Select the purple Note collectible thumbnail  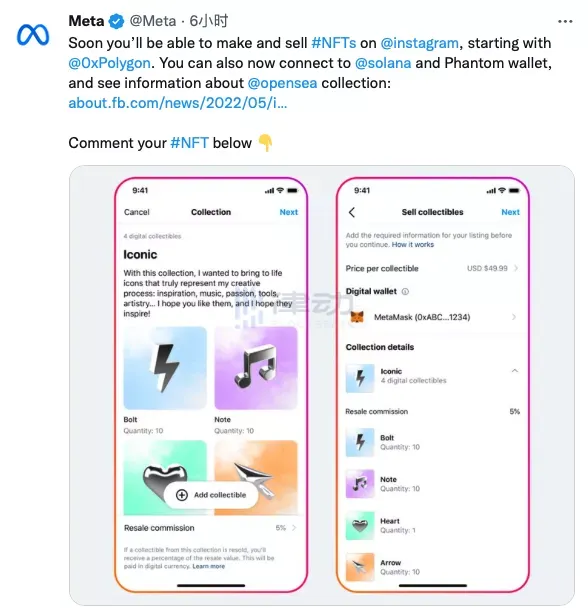(x=256, y=368)
